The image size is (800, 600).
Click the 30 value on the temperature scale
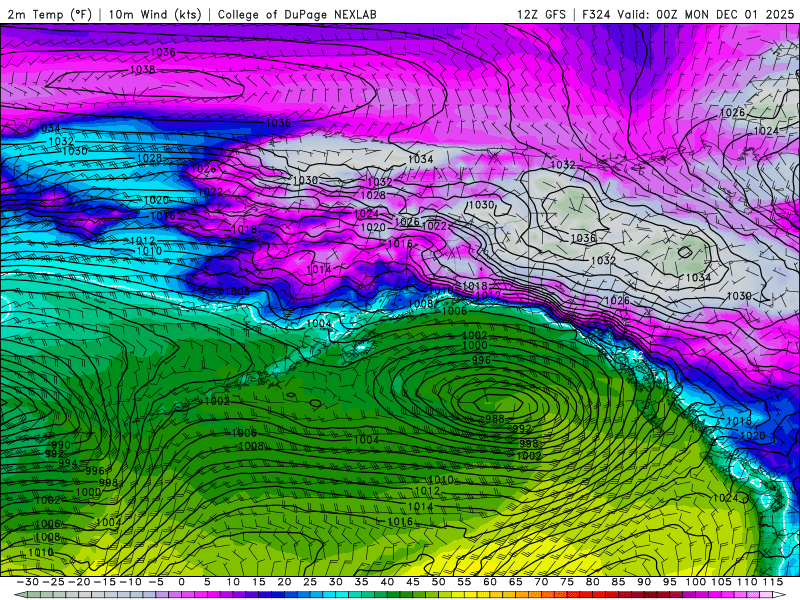point(335,582)
